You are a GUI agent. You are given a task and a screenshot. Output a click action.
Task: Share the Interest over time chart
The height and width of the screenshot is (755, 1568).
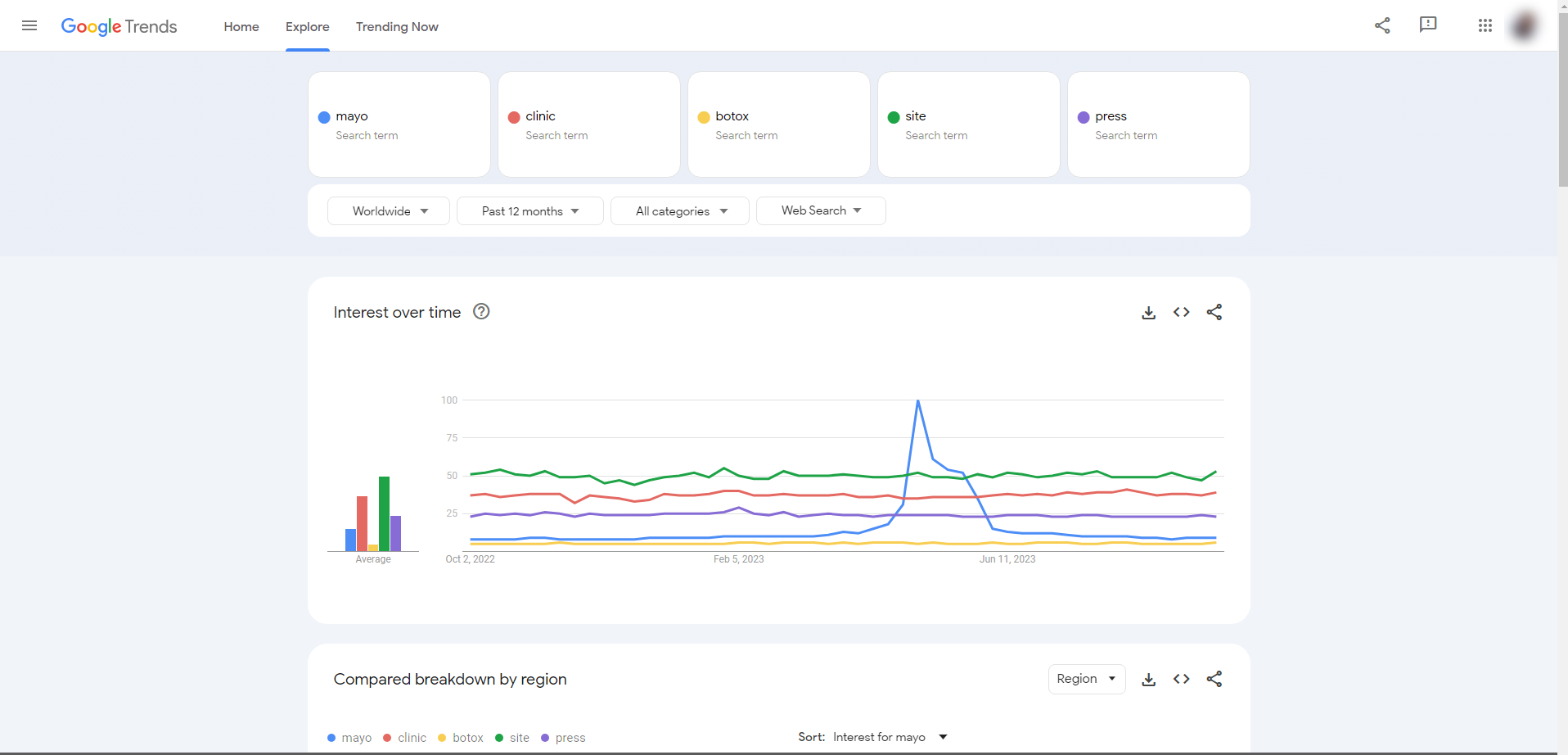click(1214, 312)
